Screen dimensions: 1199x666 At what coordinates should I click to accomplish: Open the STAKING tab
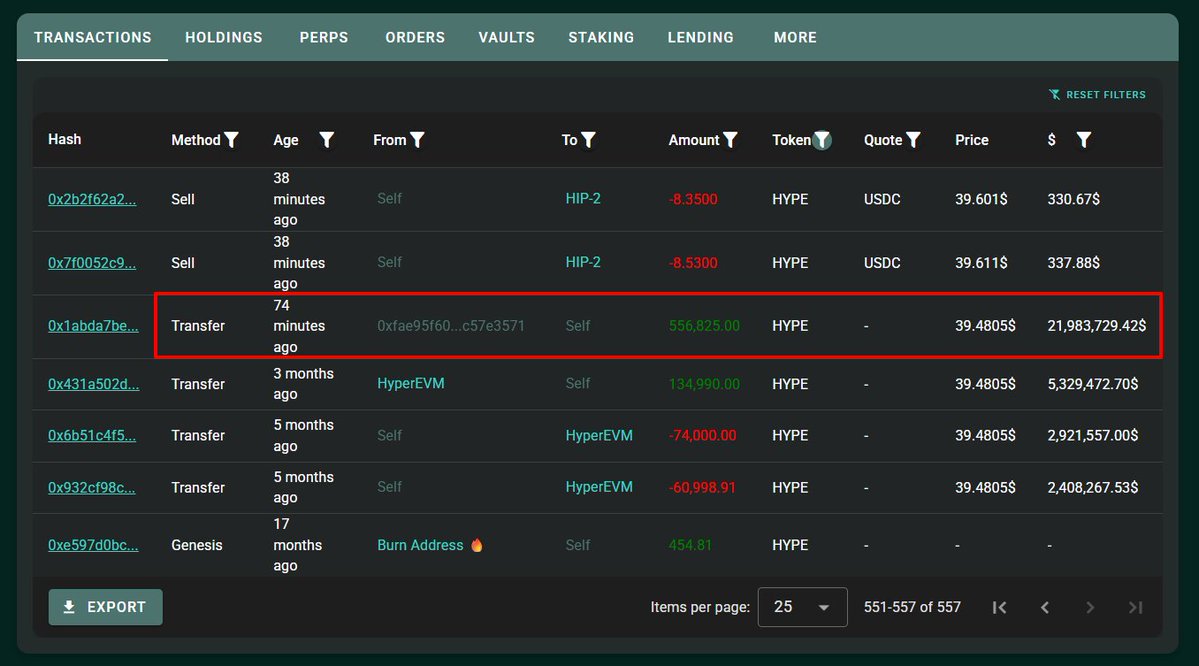click(x=601, y=37)
